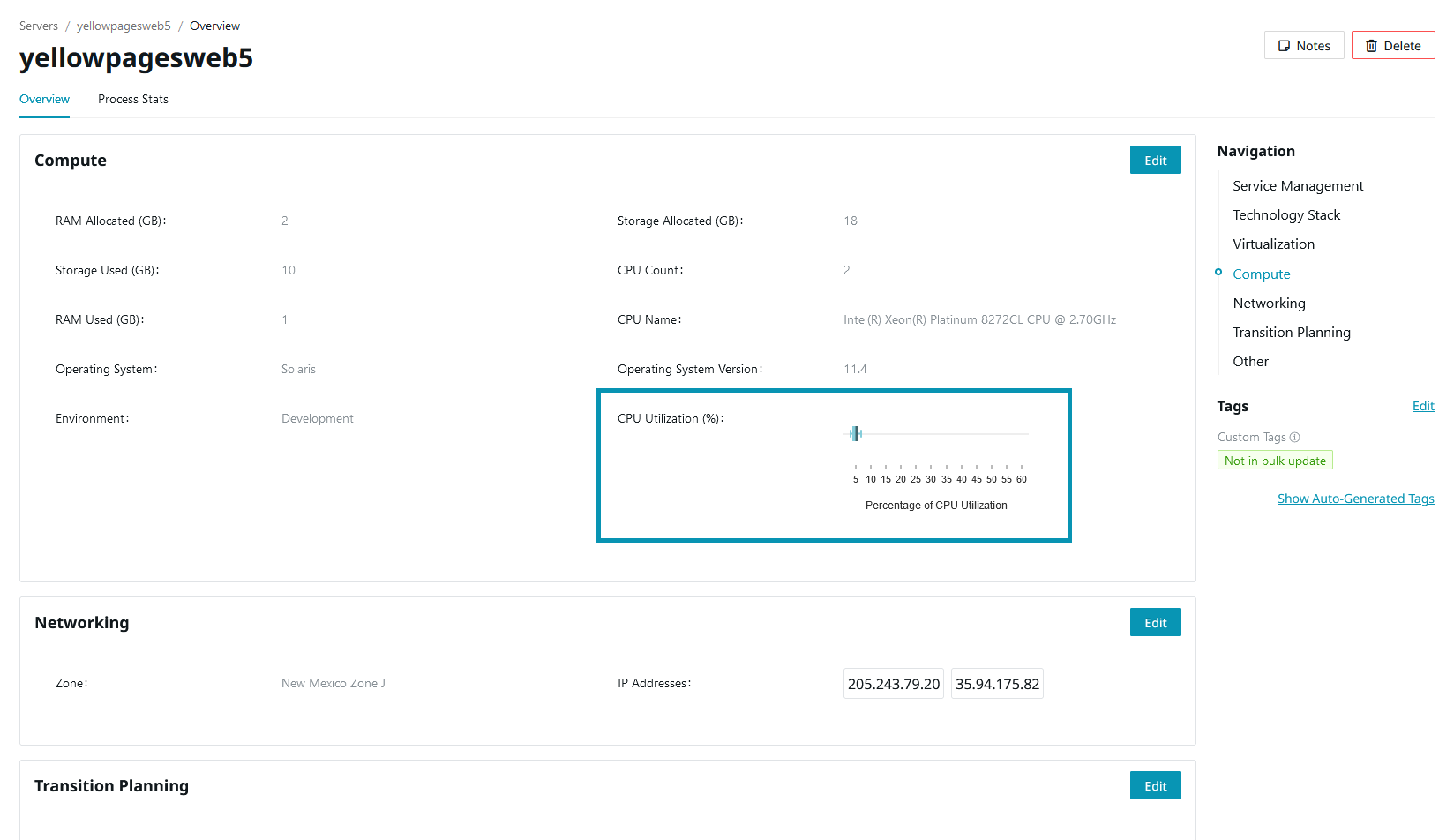Select the Overview tab
This screenshot has height=840, width=1454.
click(x=44, y=100)
